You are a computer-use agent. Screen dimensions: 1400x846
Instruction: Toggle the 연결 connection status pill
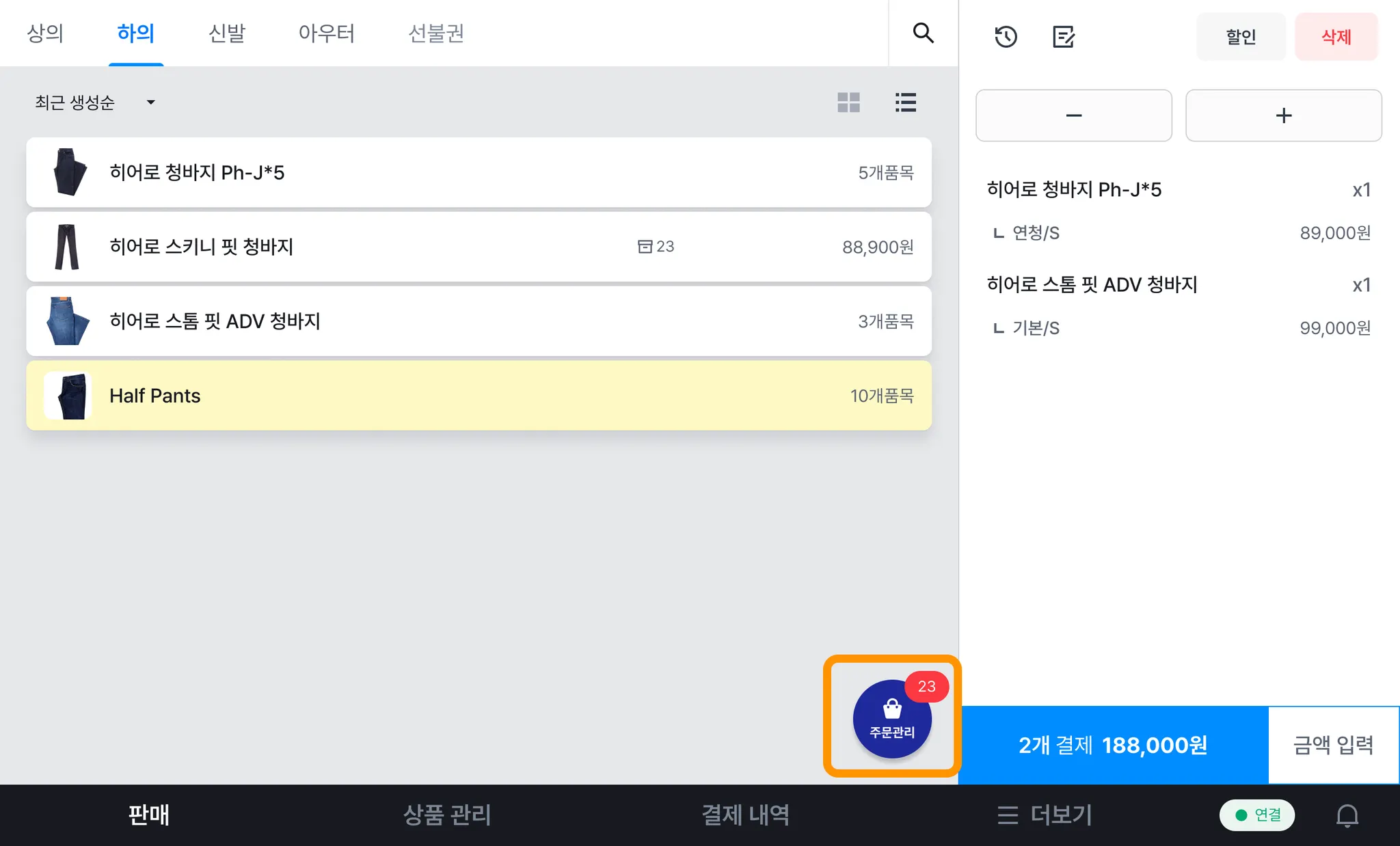[1256, 815]
